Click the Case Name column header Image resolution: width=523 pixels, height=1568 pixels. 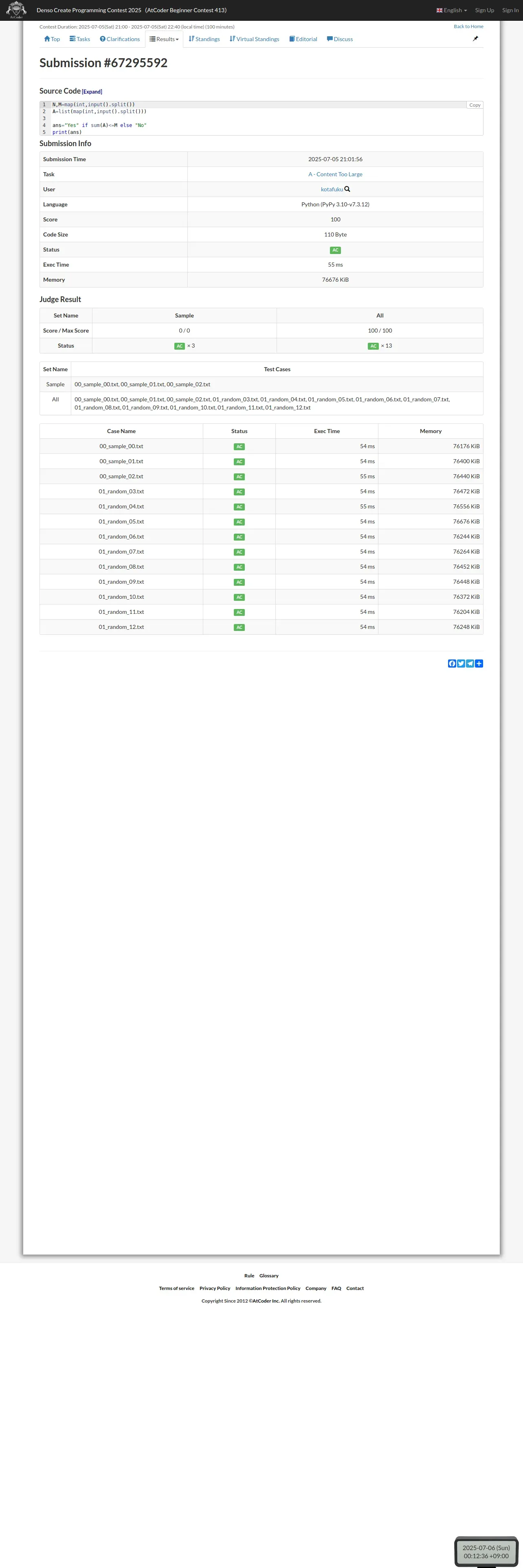tap(121, 431)
